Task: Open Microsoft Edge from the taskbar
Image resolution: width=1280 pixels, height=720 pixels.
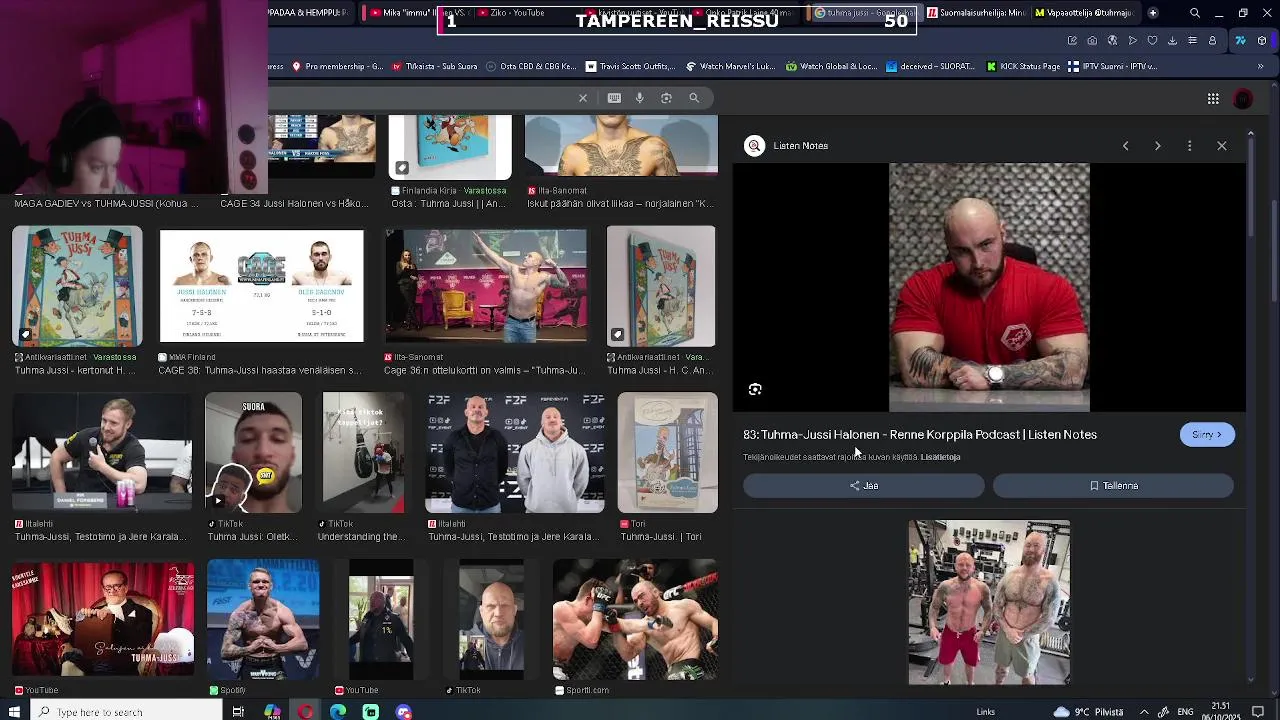Action: point(338,712)
